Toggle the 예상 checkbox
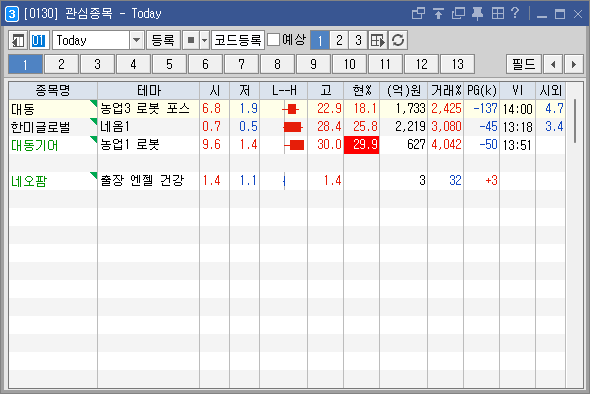Screen dimensions: 590x394 coord(274,40)
